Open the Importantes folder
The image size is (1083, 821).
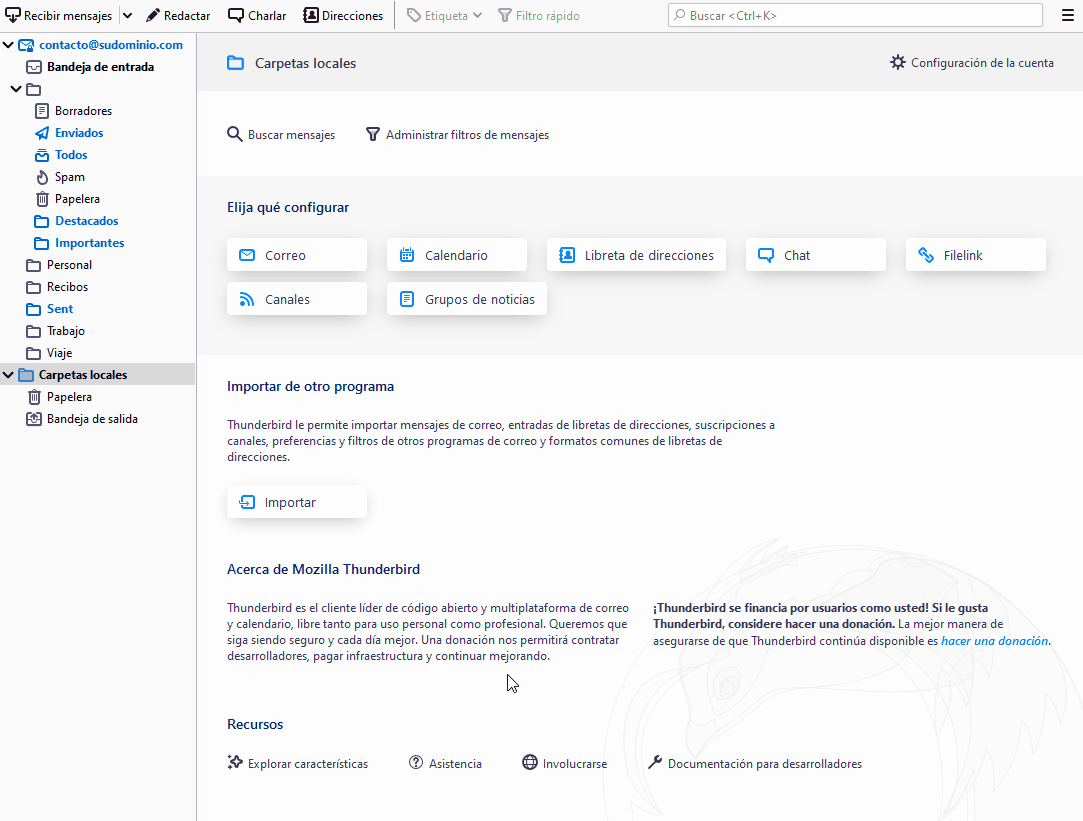pyautogui.click(x=90, y=243)
